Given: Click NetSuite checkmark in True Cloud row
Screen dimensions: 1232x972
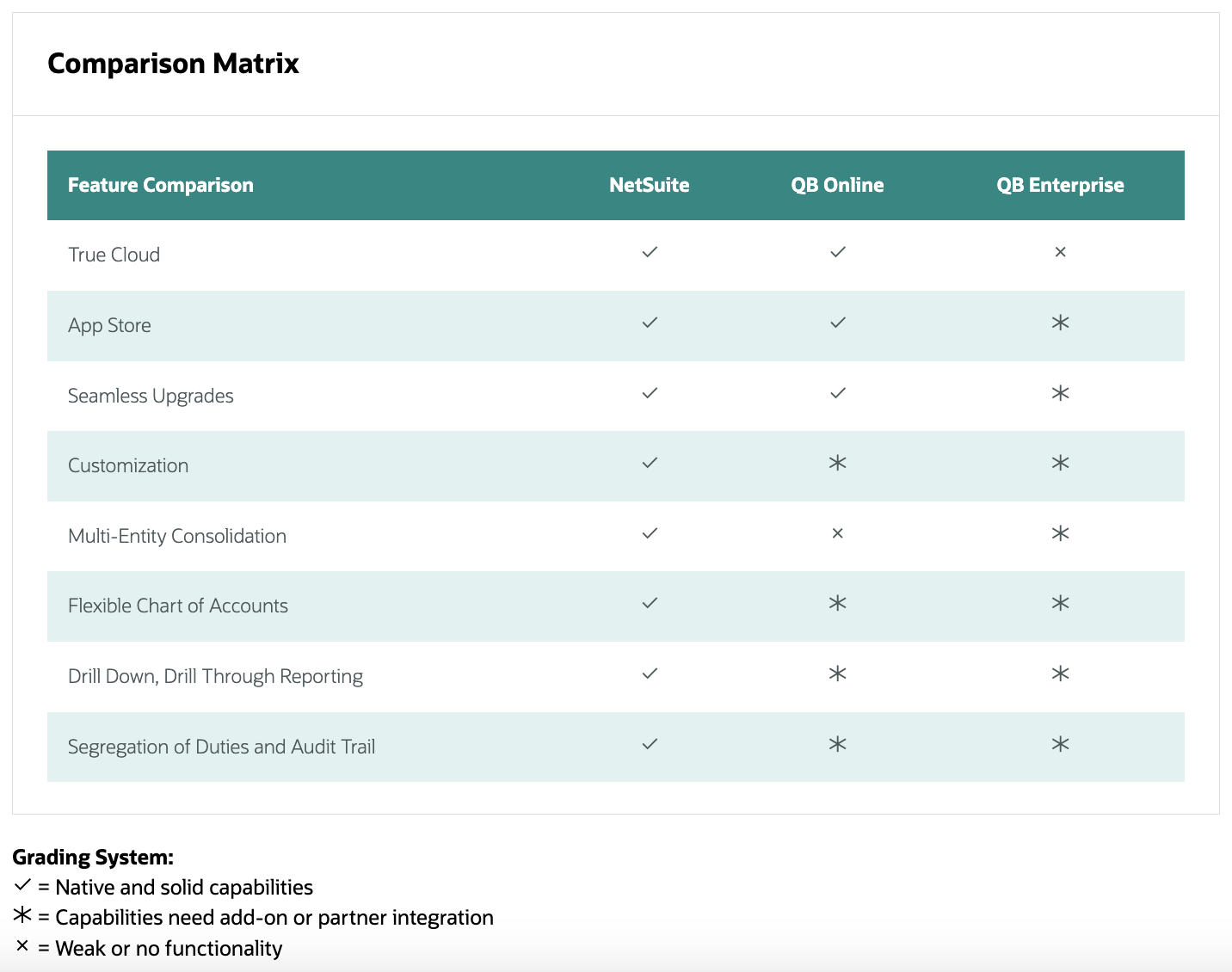Looking at the screenshot, I should pyautogui.click(x=650, y=252).
